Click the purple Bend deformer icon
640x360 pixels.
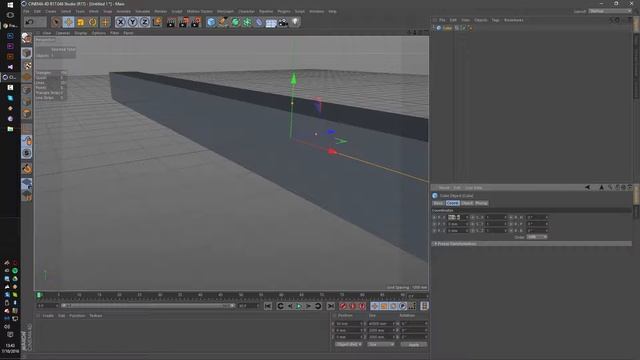[259, 22]
